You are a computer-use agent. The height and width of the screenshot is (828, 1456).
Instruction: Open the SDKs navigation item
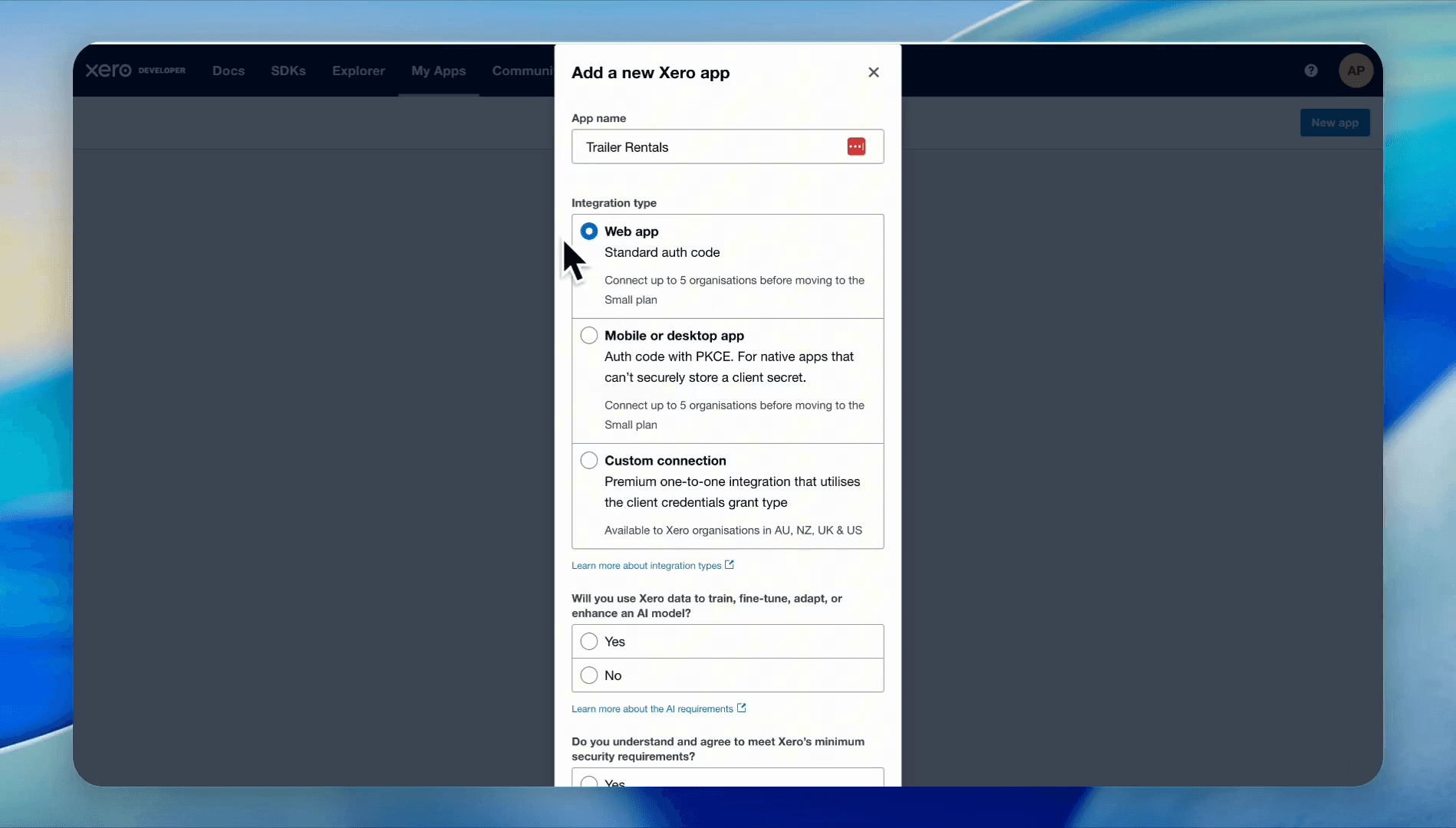pos(288,71)
